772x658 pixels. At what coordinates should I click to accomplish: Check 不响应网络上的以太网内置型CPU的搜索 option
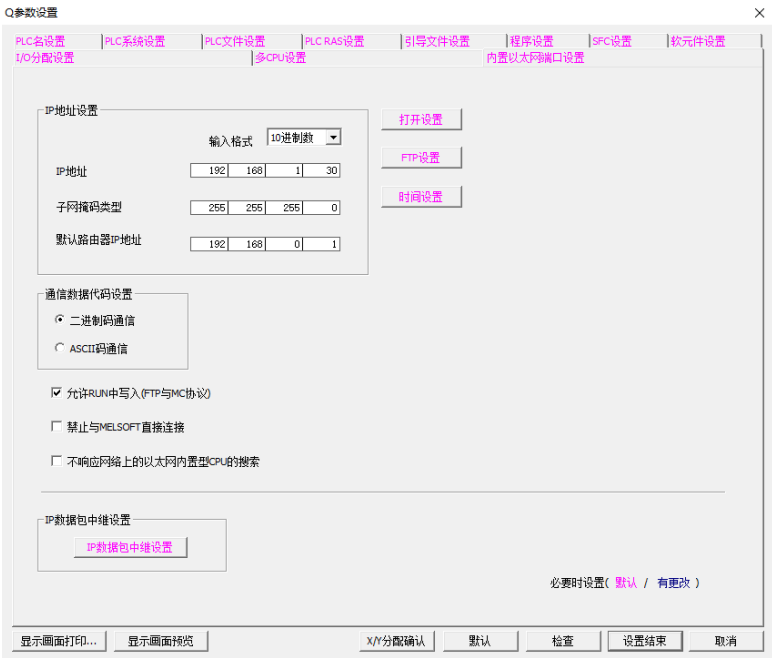coord(57,461)
